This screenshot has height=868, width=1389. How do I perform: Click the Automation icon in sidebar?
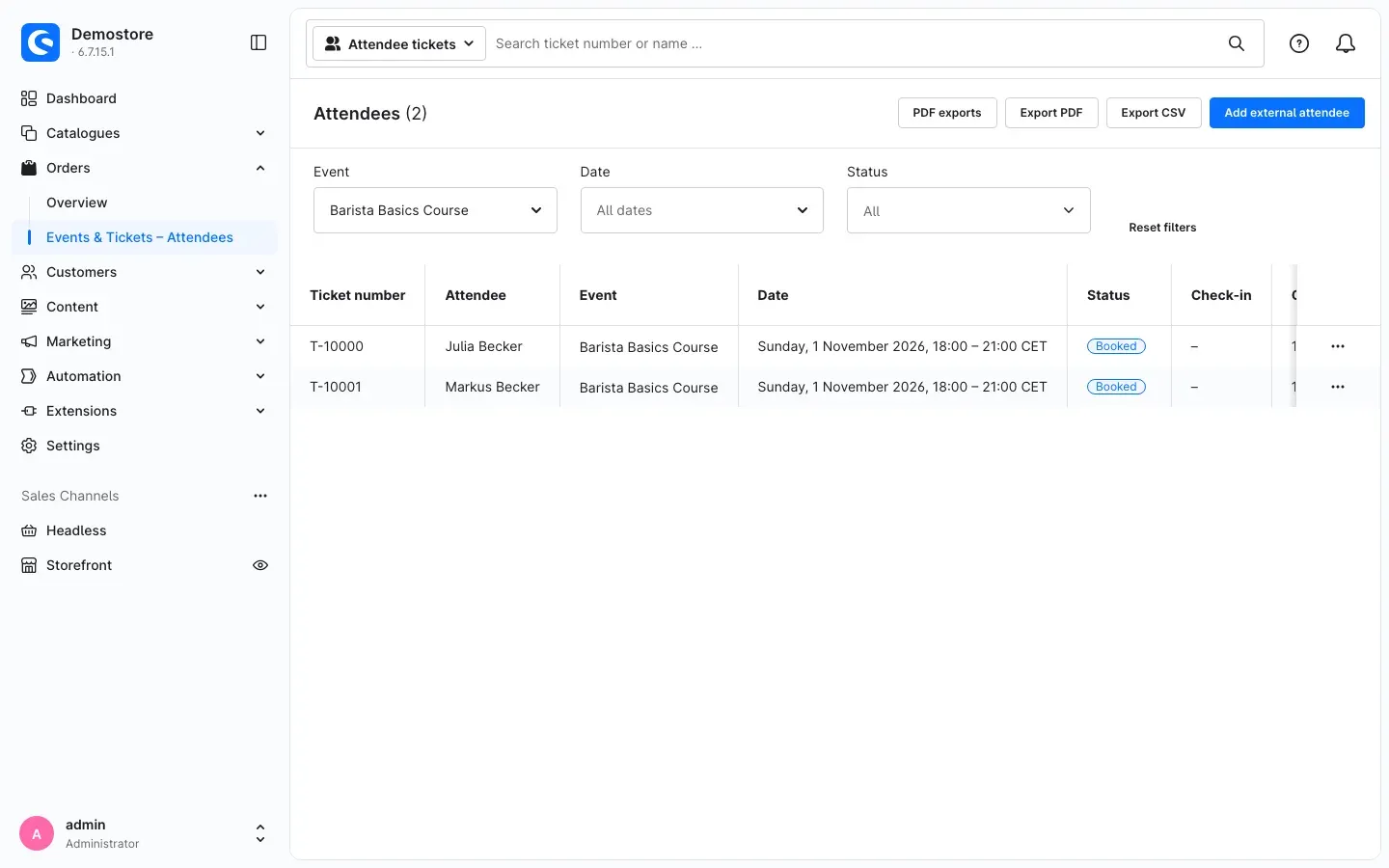coord(29,376)
